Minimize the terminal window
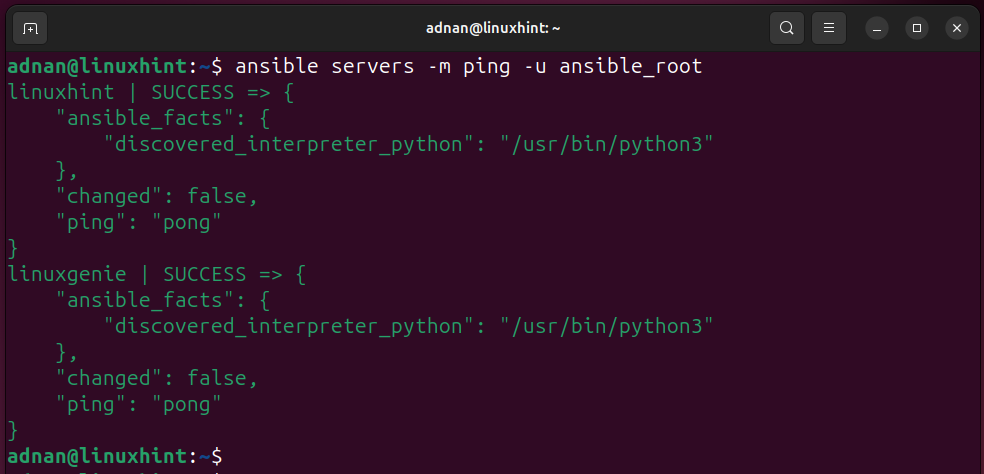The image size is (984, 474). (x=877, y=28)
